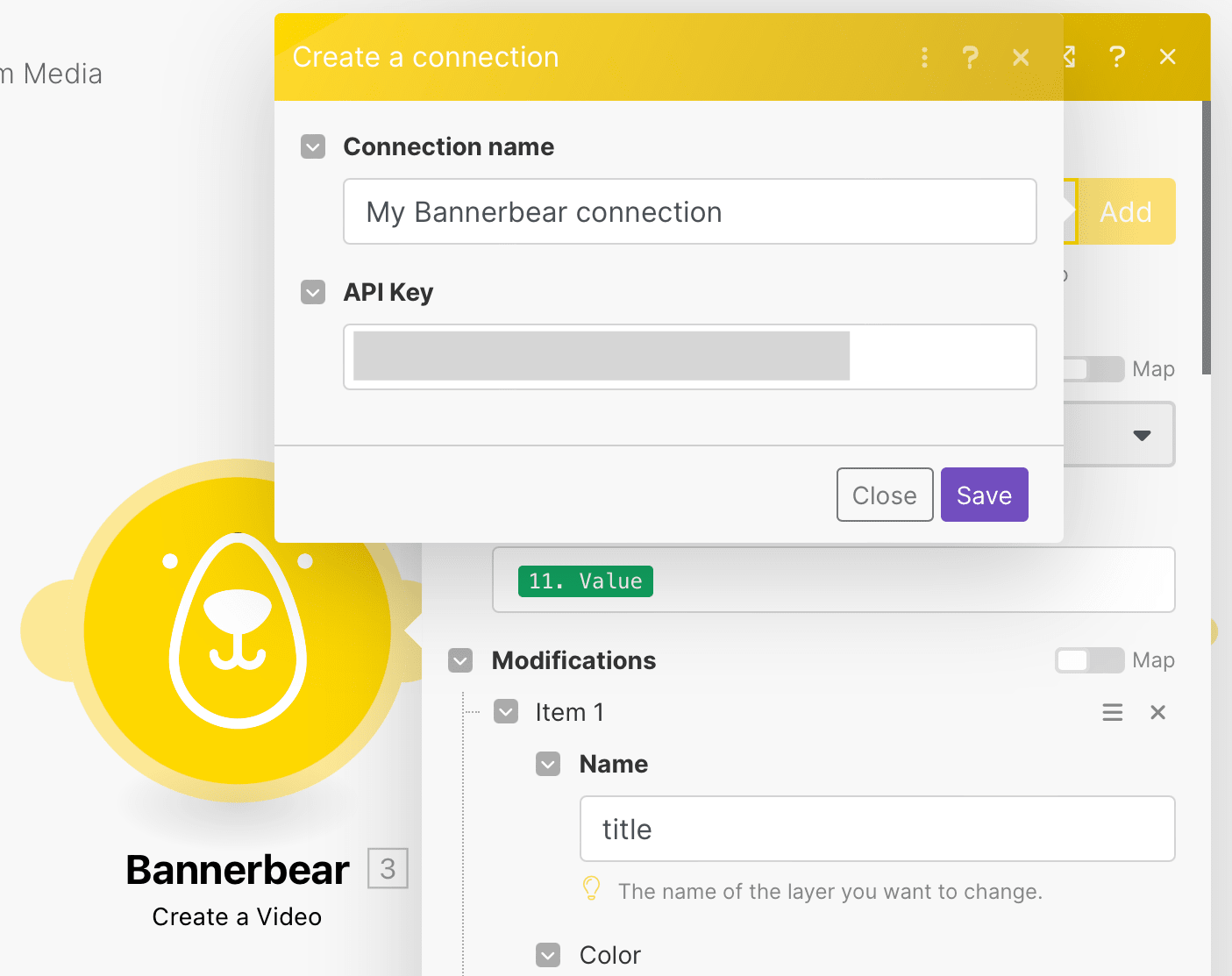Click the expand-to-fullscreen arrow icon
Screen dimensions: 1232x976
pyautogui.click(x=1068, y=57)
